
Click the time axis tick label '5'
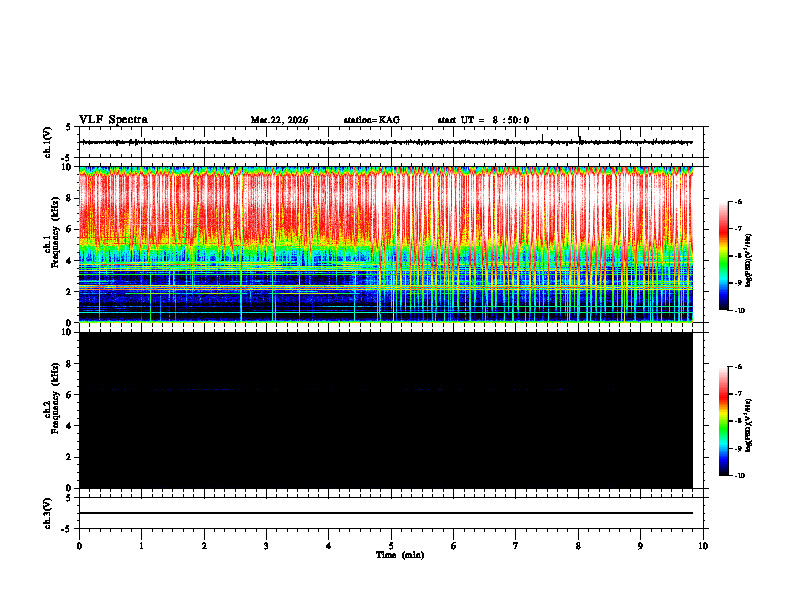click(x=391, y=546)
